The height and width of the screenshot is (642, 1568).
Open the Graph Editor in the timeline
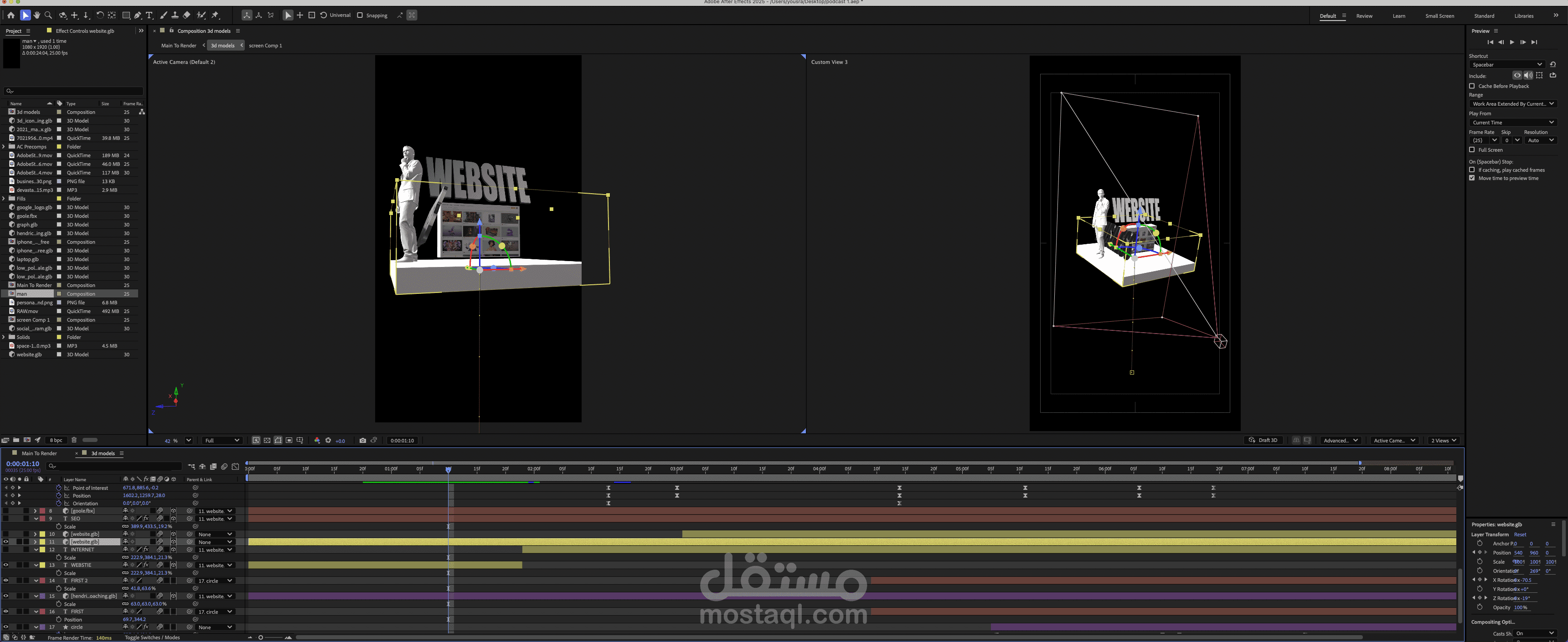point(236,467)
